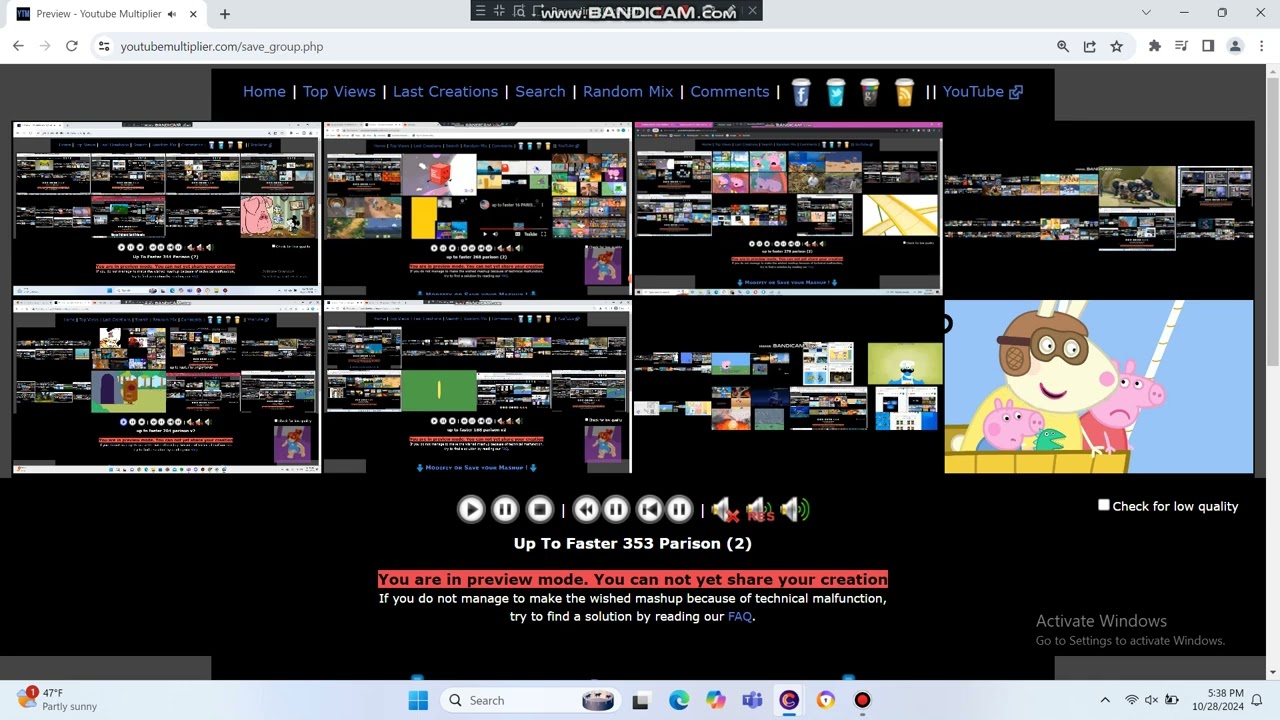Launch Microsoft Edge from taskbar
The image size is (1280, 720).
tap(679, 700)
